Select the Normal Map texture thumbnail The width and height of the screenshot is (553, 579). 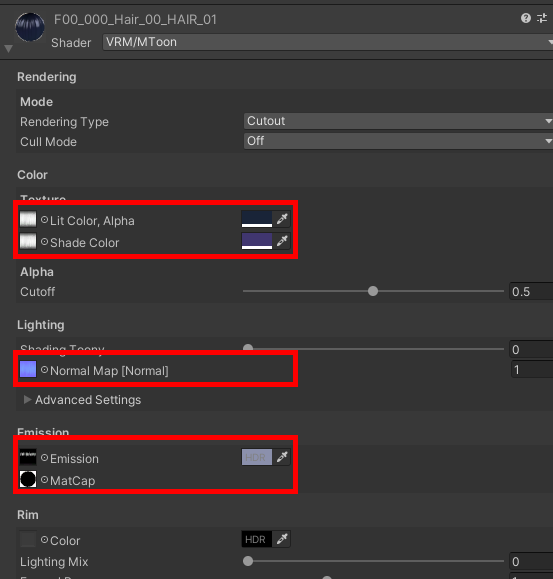point(28,369)
